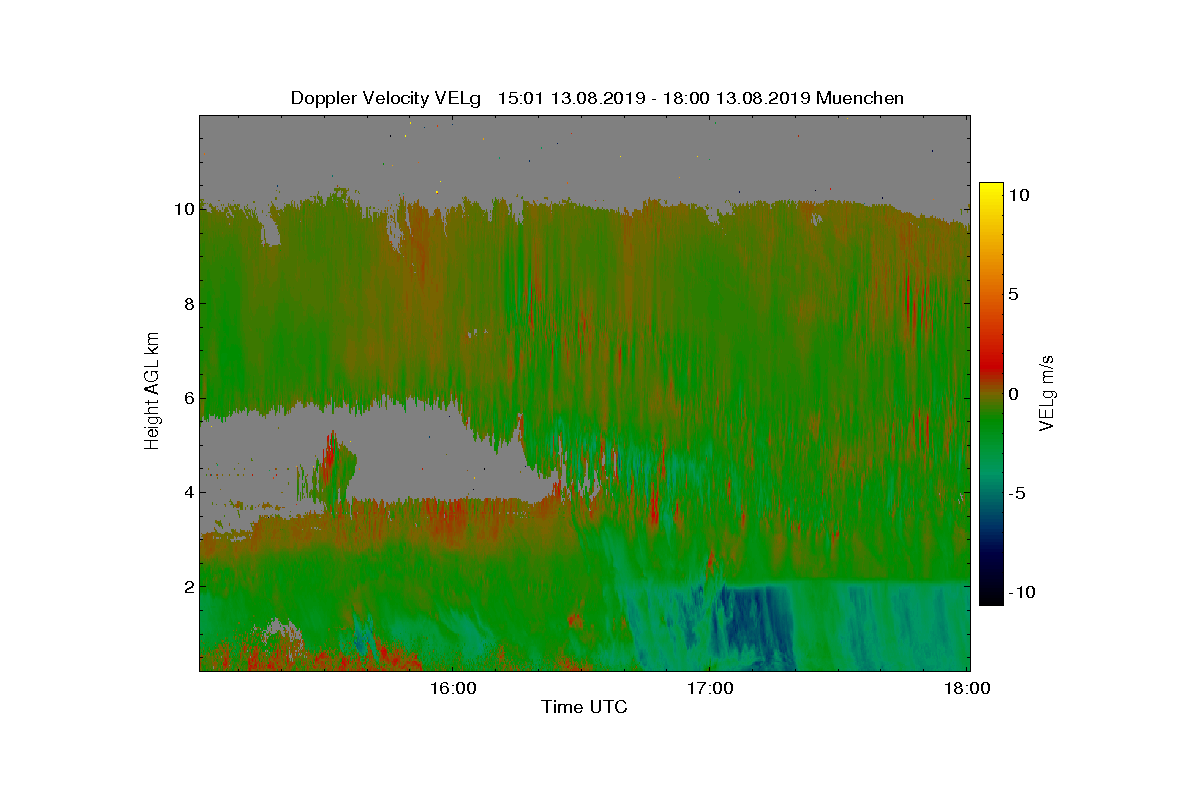Click the plot title 'Doppler Velocity VELg'
This screenshot has width=1200, height=800.
click(x=385, y=98)
